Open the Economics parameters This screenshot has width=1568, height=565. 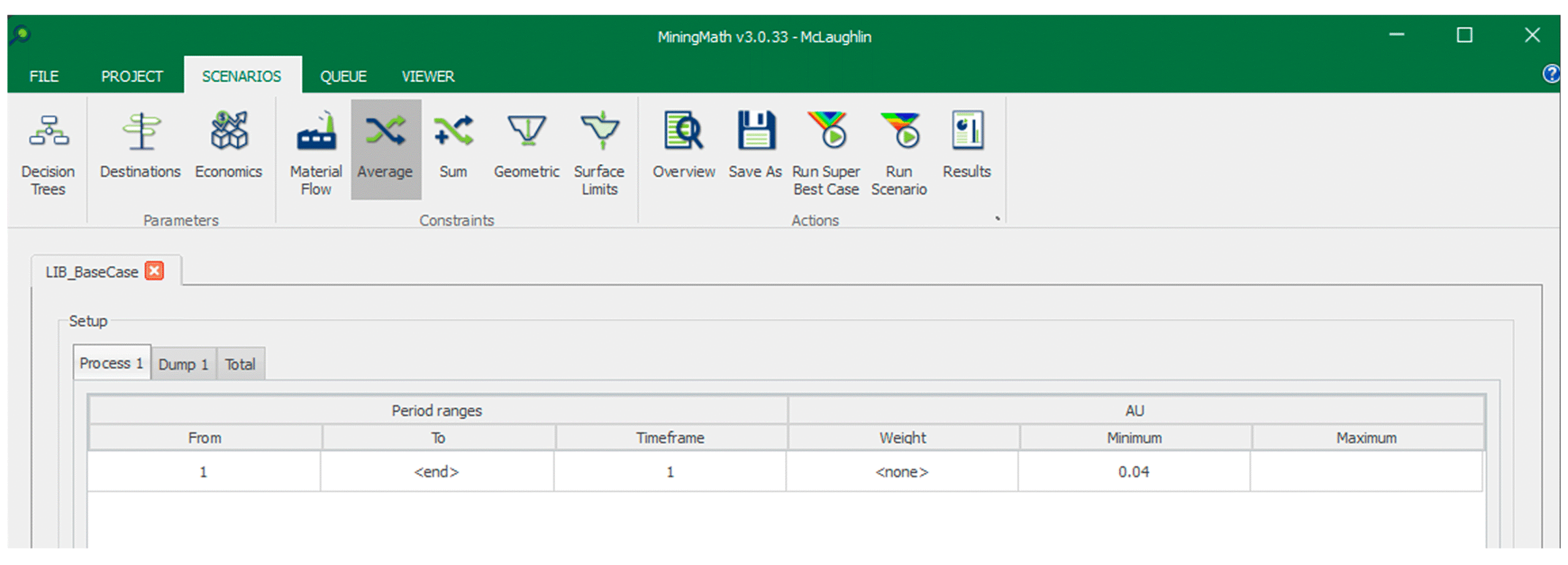pyautogui.click(x=228, y=147)
